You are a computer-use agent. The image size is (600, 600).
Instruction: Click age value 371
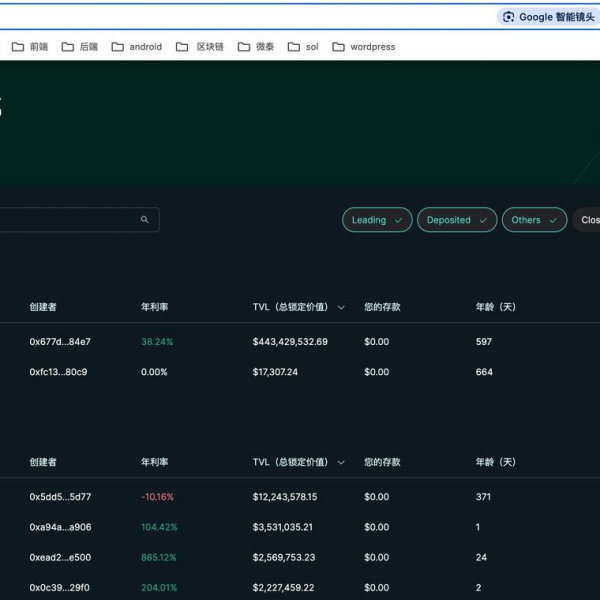coord(483,497)
